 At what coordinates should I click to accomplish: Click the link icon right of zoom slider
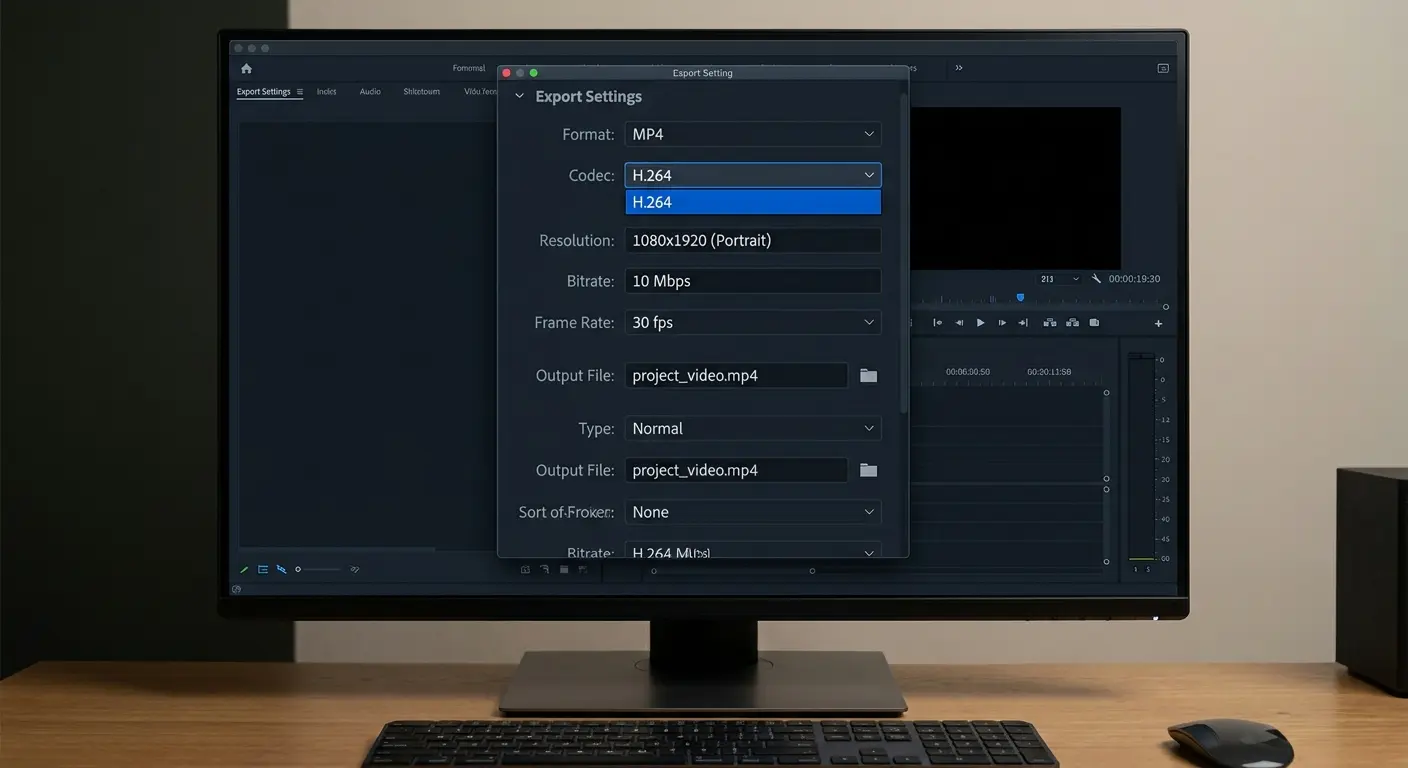coord(354,570)
